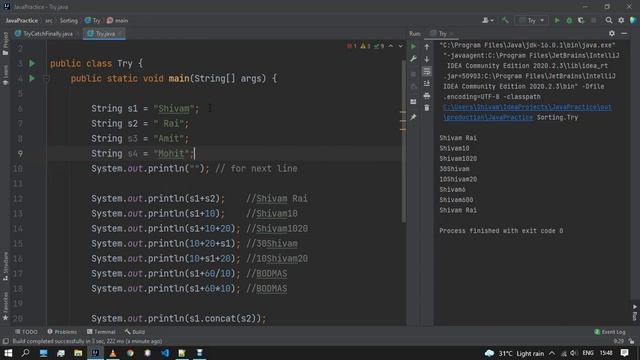Click run gutter icon beside class Try
The width and height of the screenshot is (640, 360).
click(32, 63)
